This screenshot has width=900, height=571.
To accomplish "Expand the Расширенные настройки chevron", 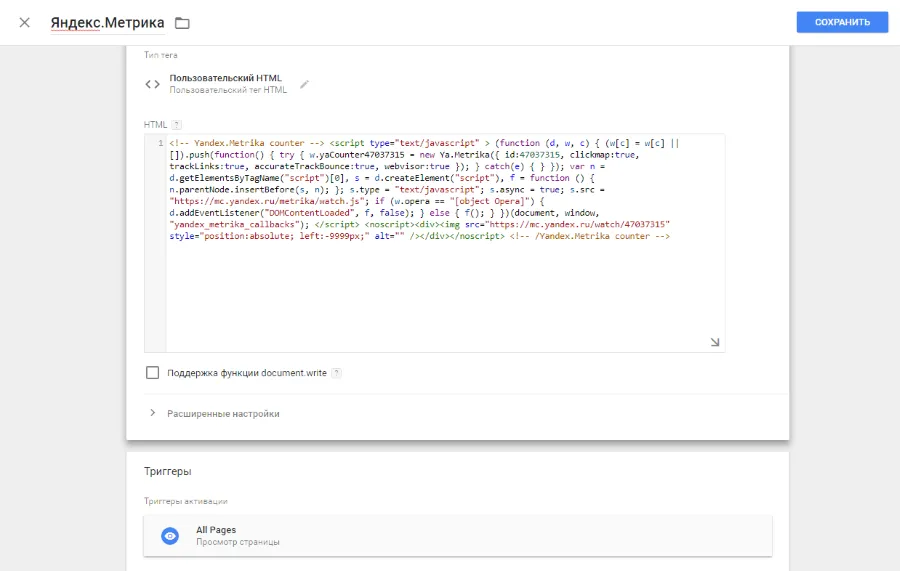I will pyautogui.click(x=152, y=413).
